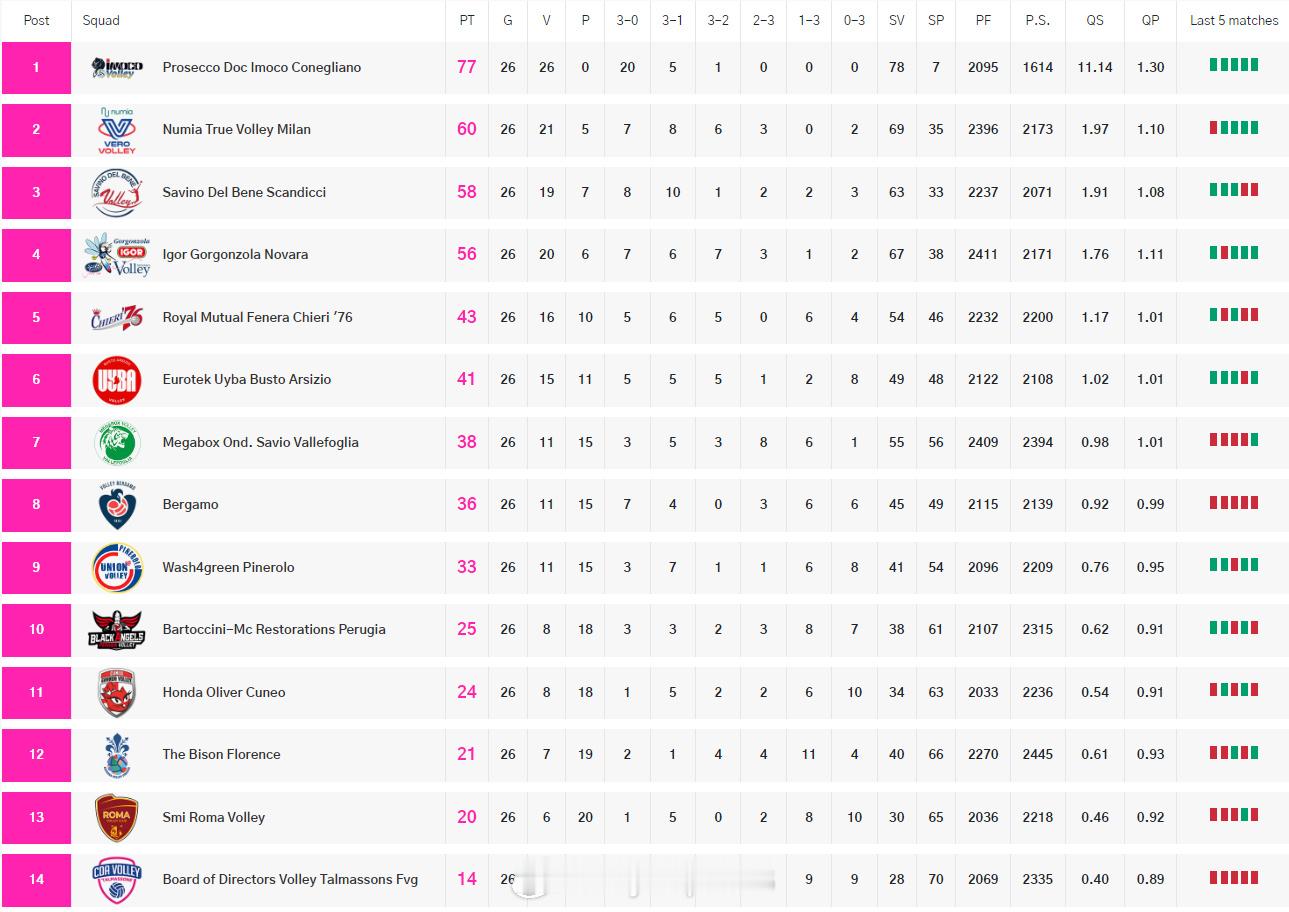The width and height of the screenshot is (1289, 912).
Task: Click the Last 5 matches header
Action: 1234,20
